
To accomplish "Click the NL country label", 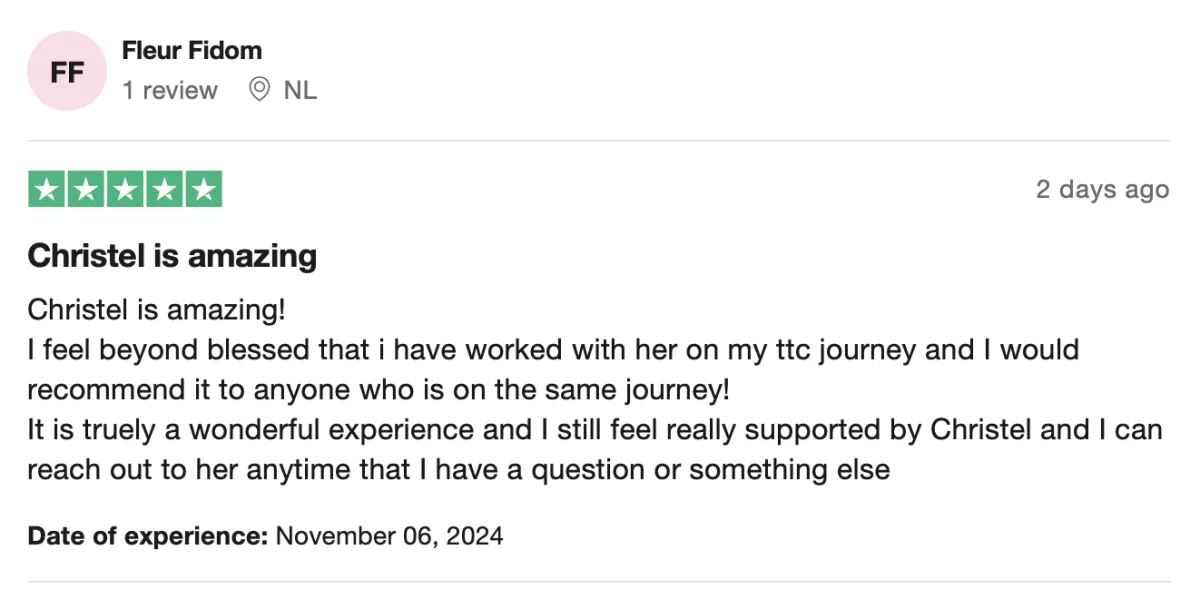I will click(300, 90).
